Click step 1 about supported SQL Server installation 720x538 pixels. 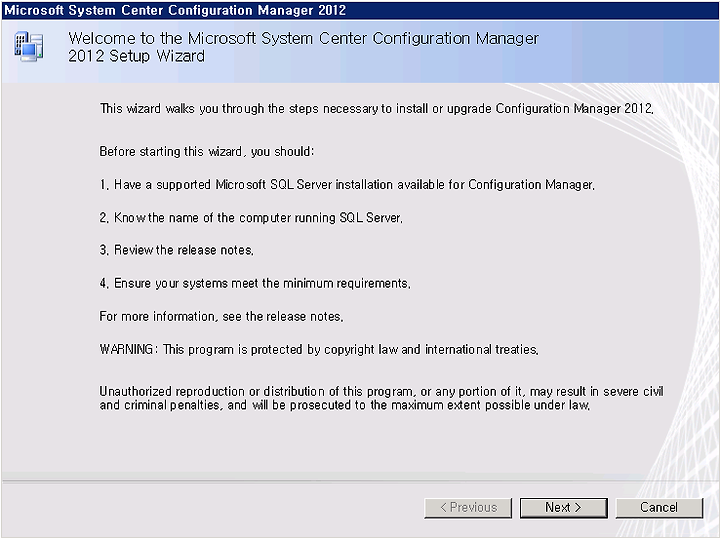coord(347,185)
